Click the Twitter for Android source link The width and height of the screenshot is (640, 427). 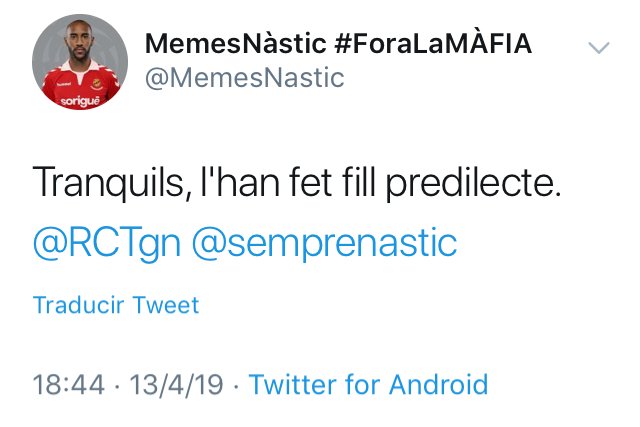(368, 384)
